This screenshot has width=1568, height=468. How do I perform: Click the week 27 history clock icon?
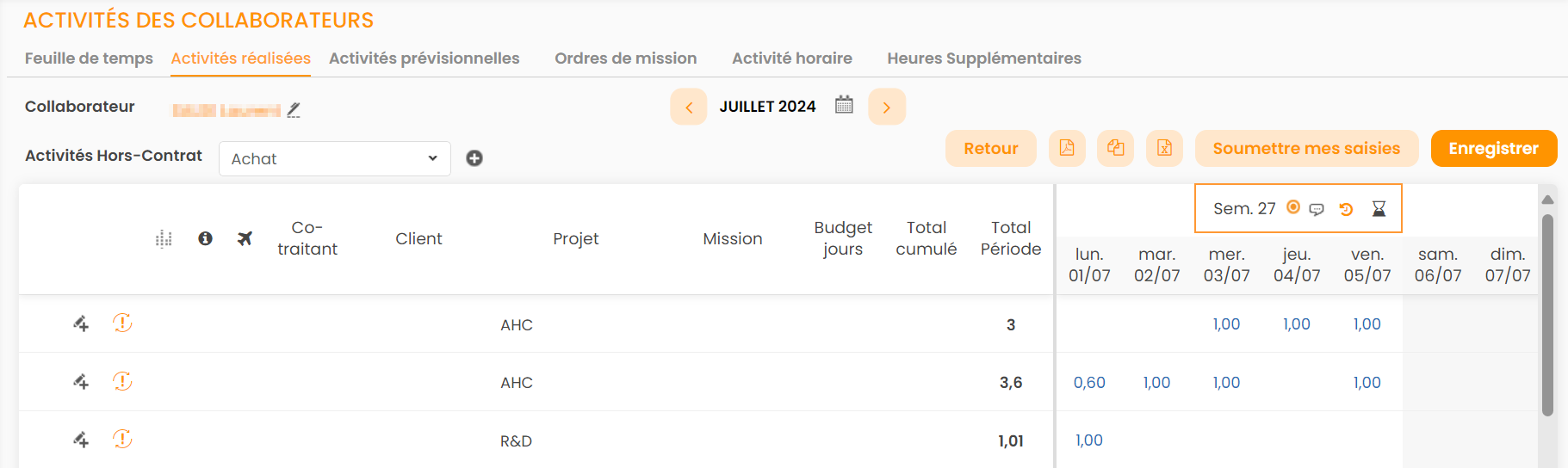(1347, 209)
